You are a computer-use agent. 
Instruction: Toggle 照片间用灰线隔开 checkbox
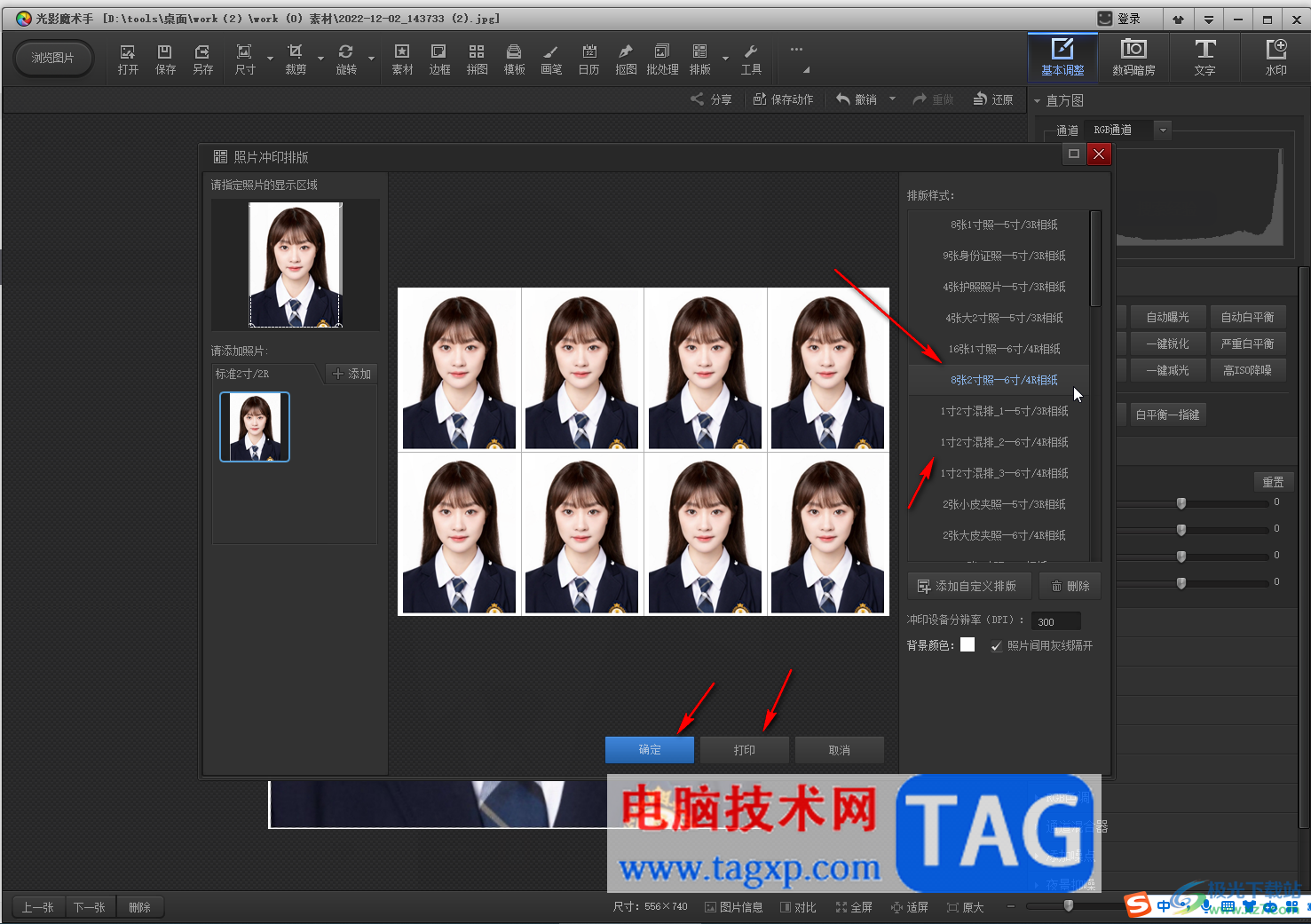click(x=997, y=646)
